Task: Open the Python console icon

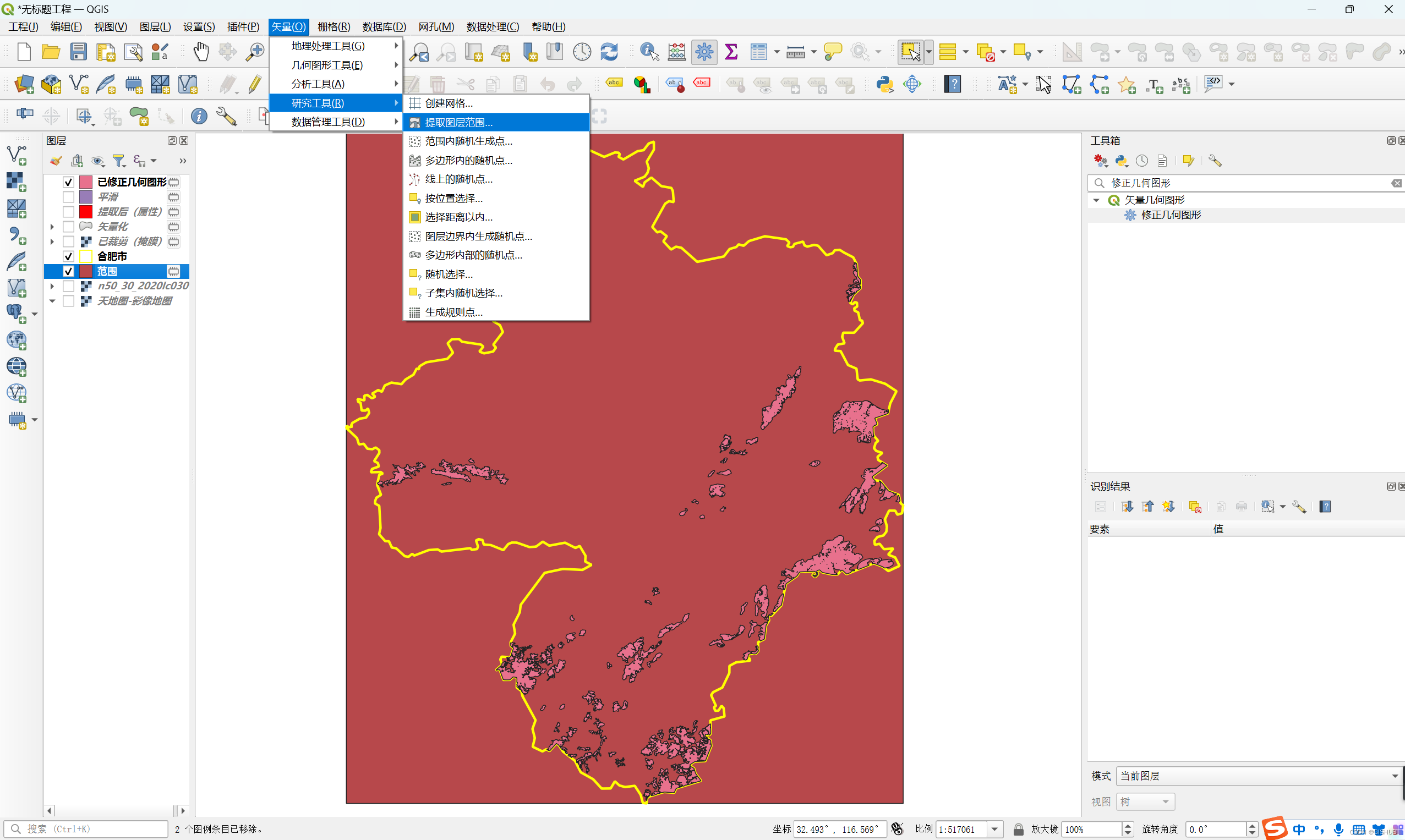Action: pos(884,84)
